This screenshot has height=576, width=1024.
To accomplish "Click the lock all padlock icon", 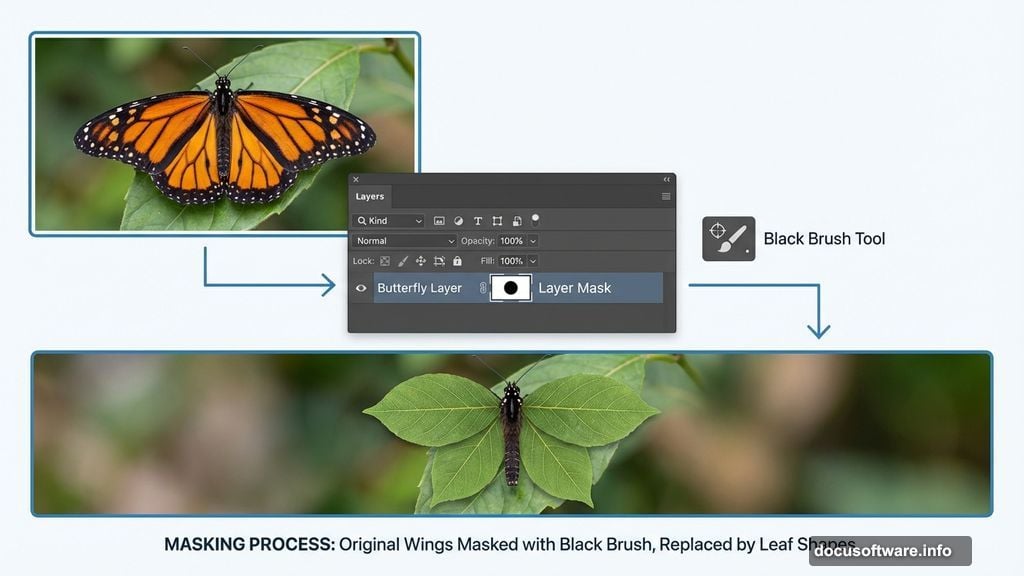I will (458, 261).
